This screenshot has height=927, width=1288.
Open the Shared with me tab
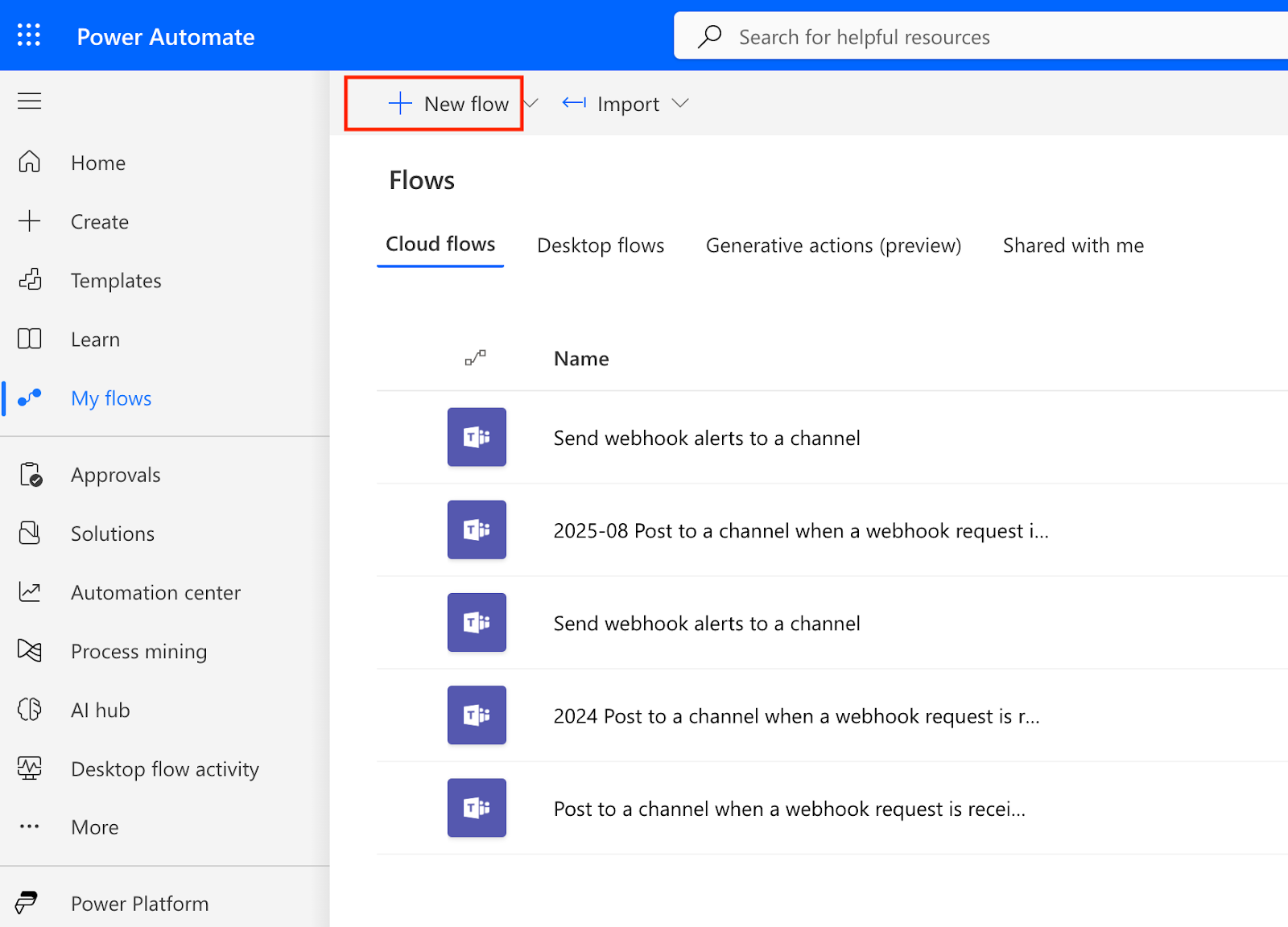(x=1073, y=245)
